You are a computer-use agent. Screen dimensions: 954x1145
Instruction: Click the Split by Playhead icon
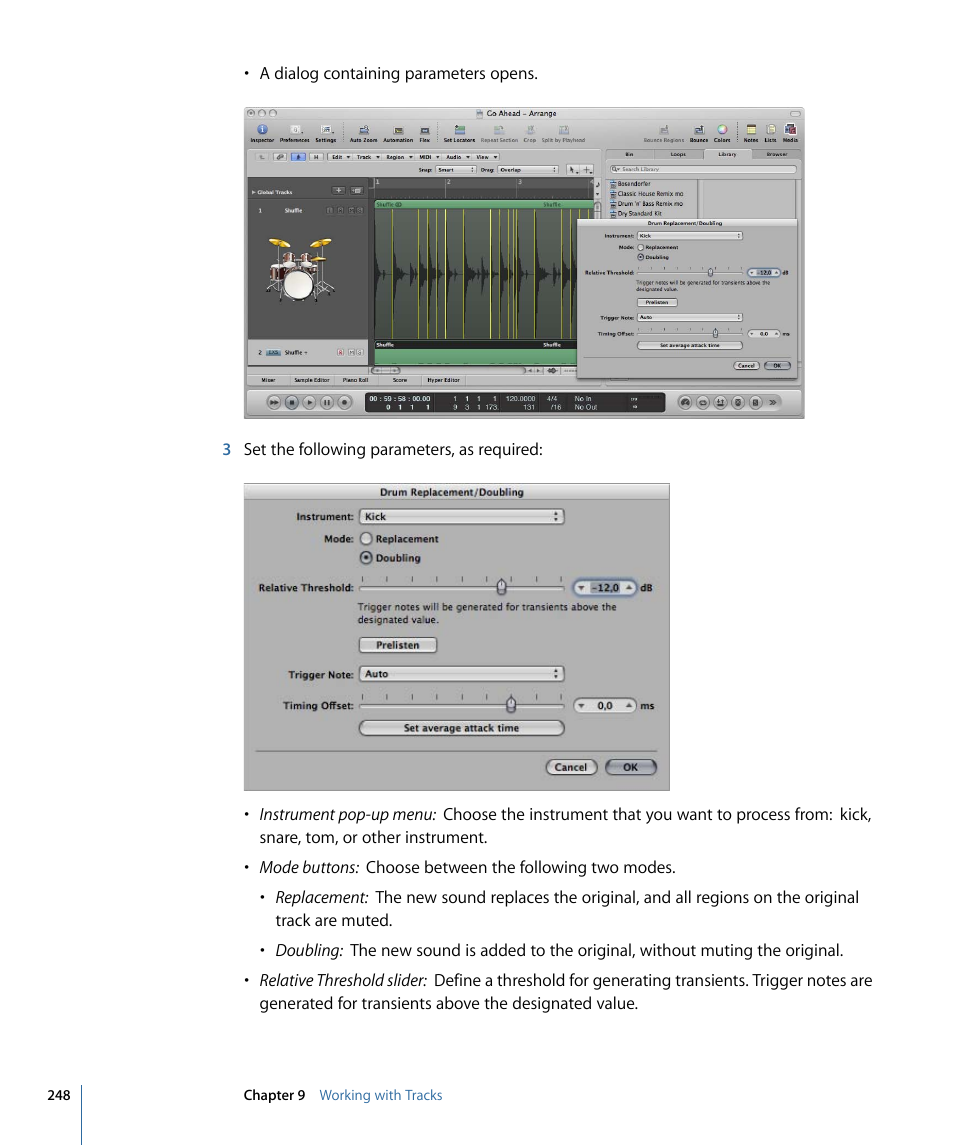pyautogui.click(x=563, y=130)
